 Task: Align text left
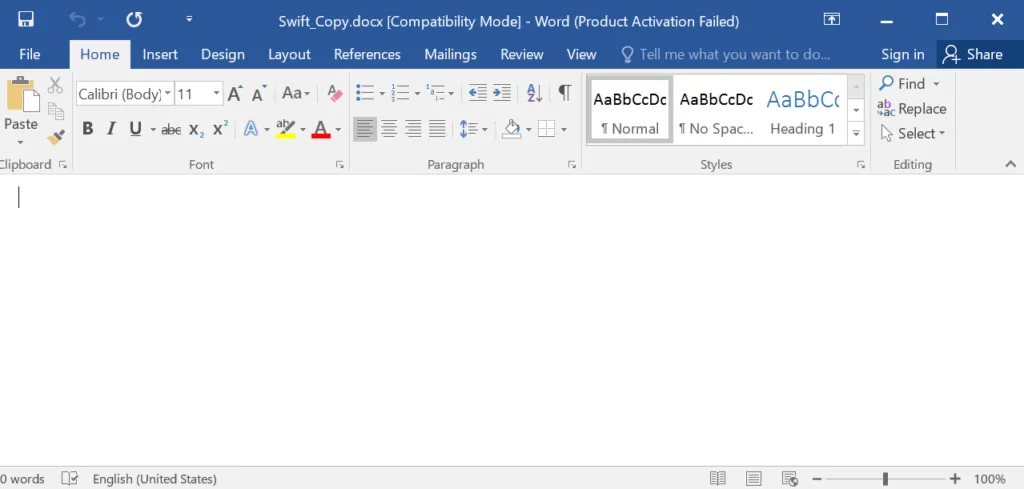(365, 129)
